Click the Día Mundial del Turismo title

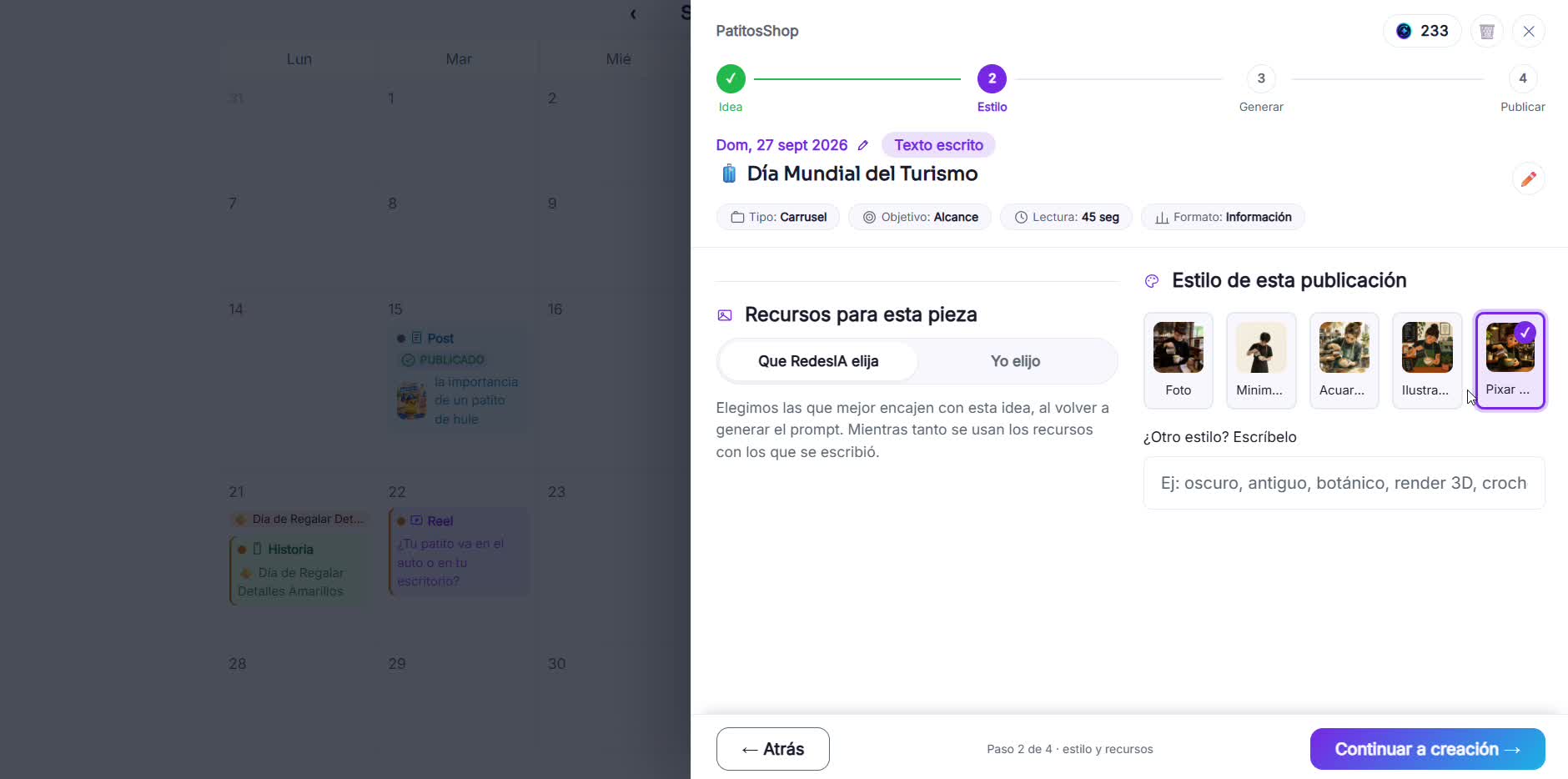point(862,173)
